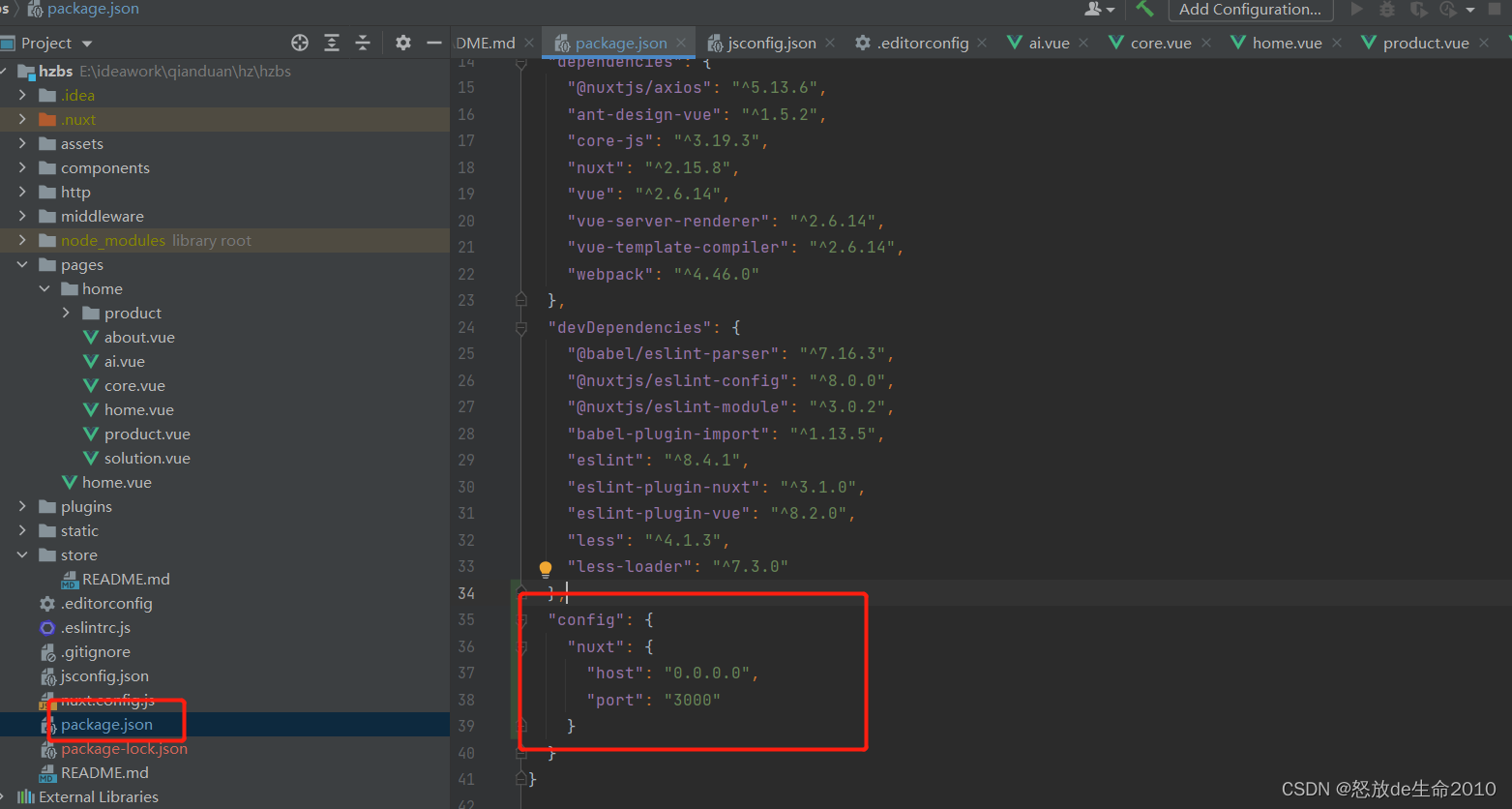This screenshot has width=1512, height=809.
Task: Select about.vue in the project tree
Action: coord(139,337)
